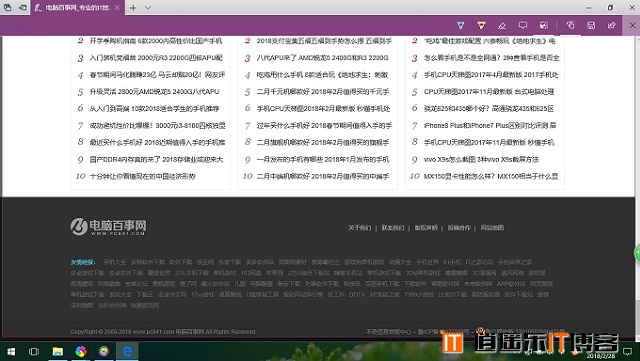Show tabs you've set aside
640x361 pixels.
pos(8,7)
